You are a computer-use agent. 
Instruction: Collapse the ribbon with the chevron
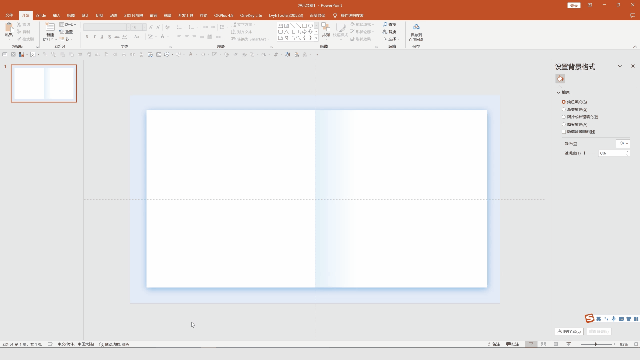click(x=634, y=47)
